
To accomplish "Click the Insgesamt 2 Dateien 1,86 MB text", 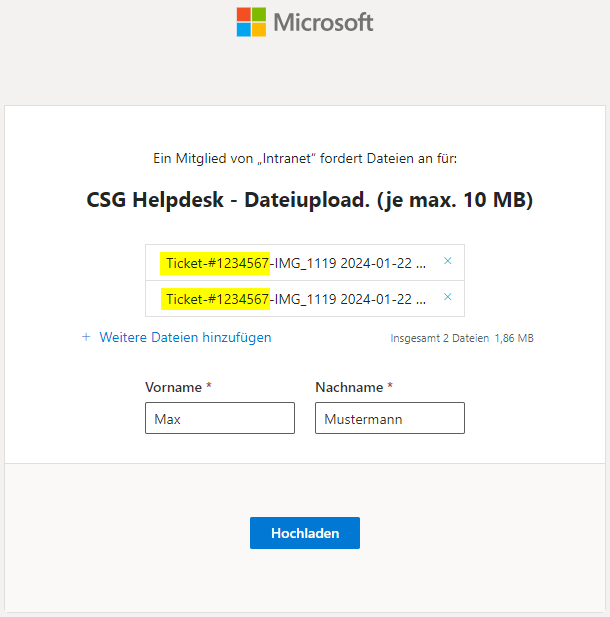I will tap(462, 338).
